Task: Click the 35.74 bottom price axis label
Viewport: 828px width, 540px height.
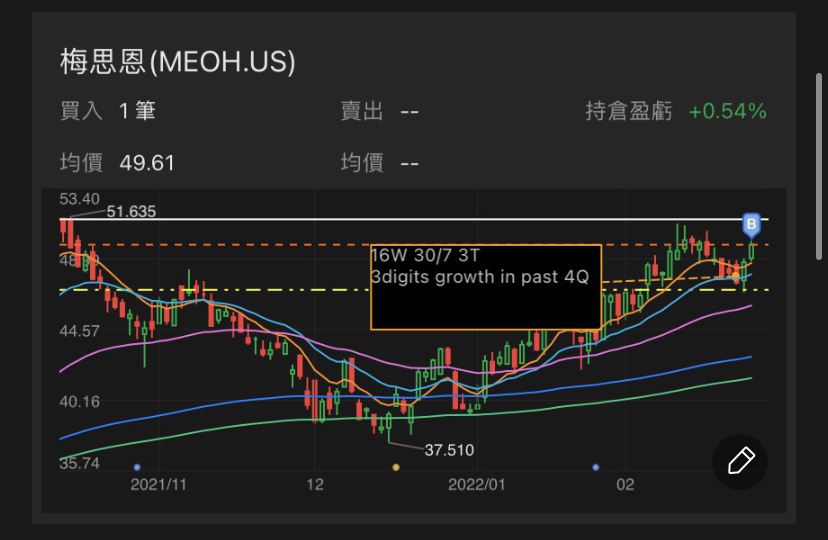Action: tap(80, 463)
